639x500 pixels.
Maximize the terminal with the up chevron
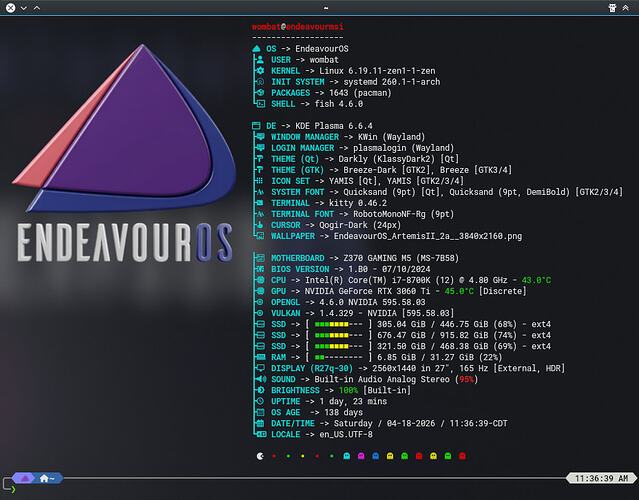(x=37, y=8)
